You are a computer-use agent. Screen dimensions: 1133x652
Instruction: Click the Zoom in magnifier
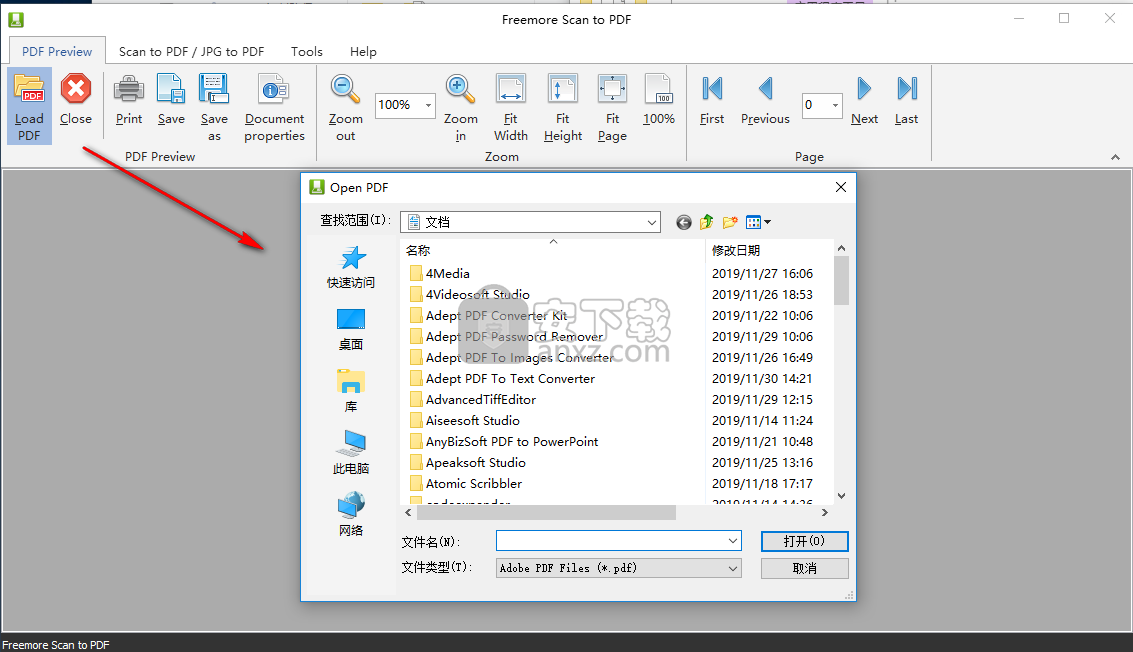[460, 90]
